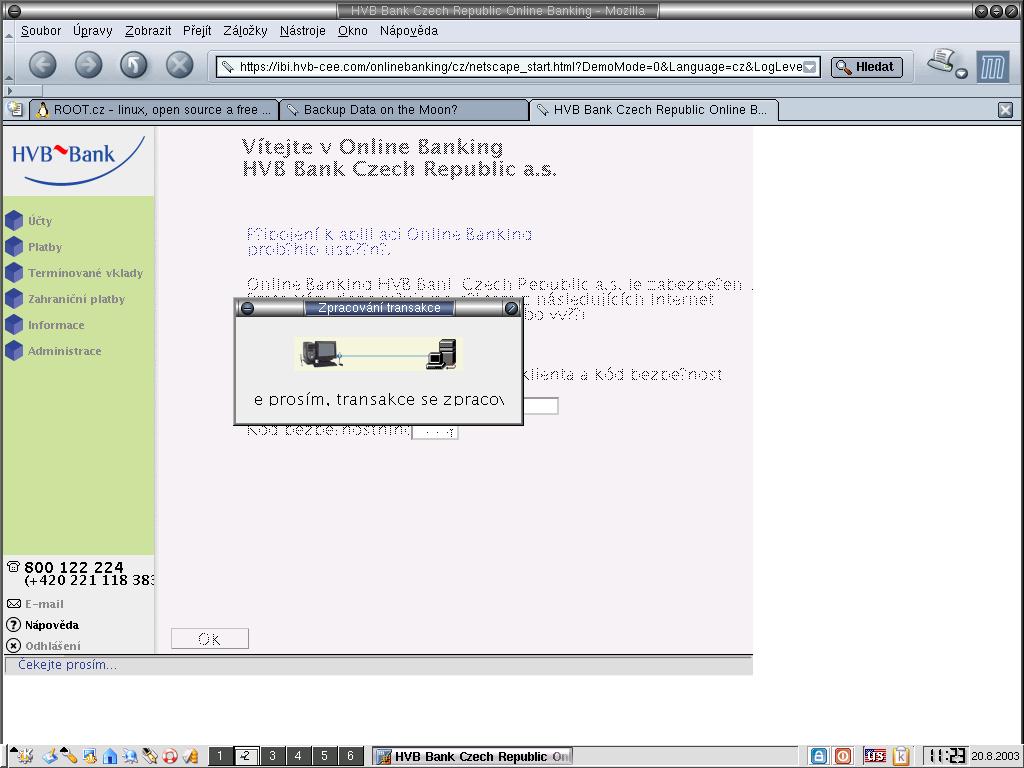1024x768 pixels.
Task: Click the HVB Bank logo
Action: [78, 160]
